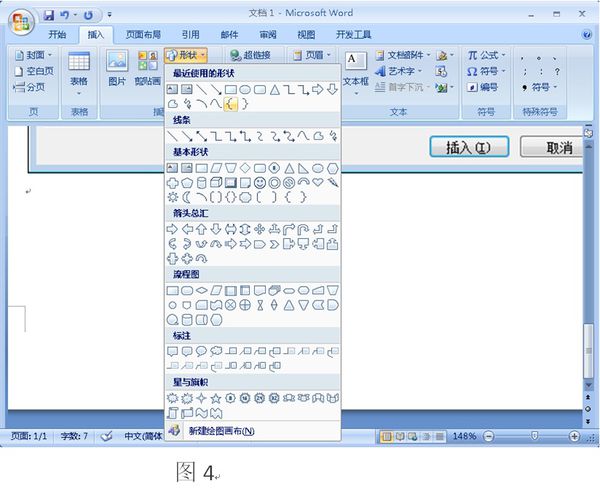Select flowchart decision diamond in 流程图

[201, 290]
